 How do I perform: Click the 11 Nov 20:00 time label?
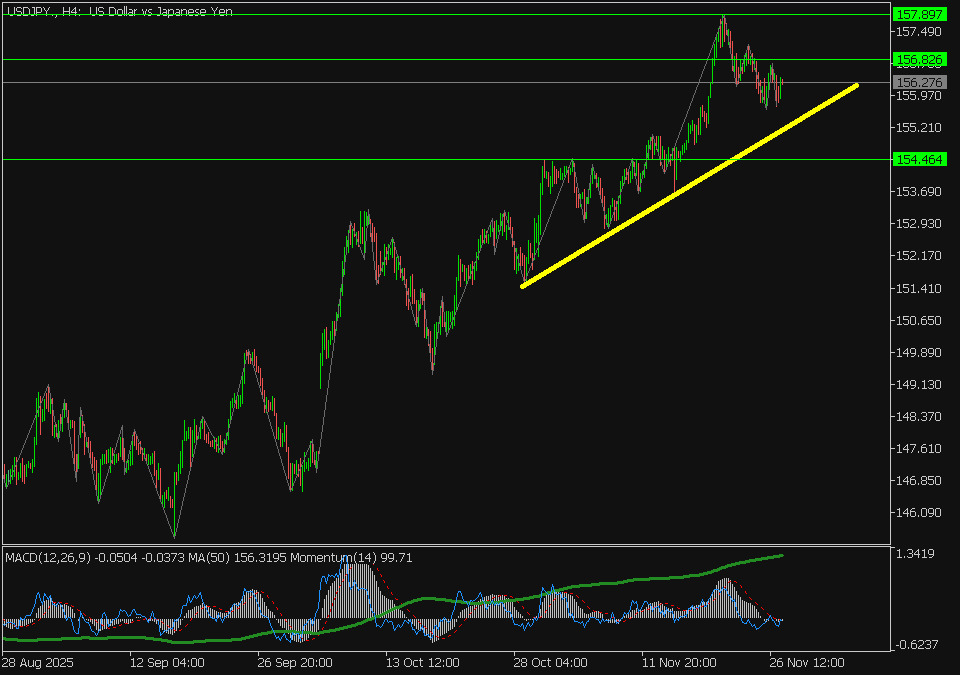[x=679, y=663]
